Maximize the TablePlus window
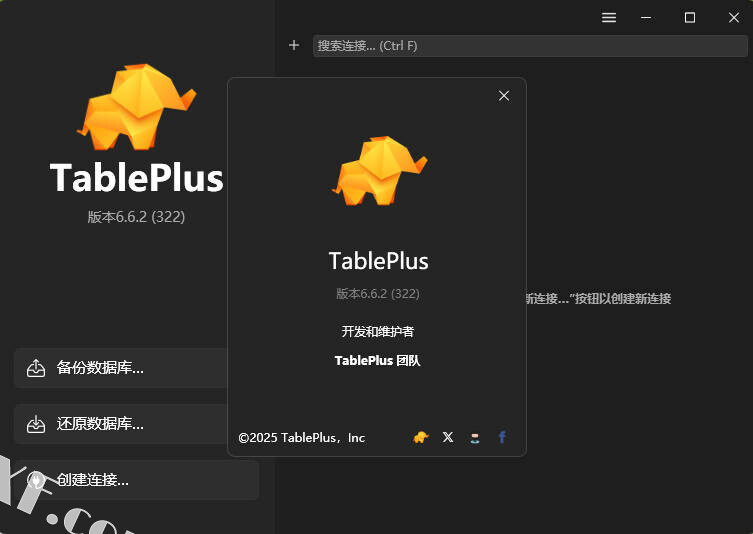 pyautogui.click(x=690, y=18)
